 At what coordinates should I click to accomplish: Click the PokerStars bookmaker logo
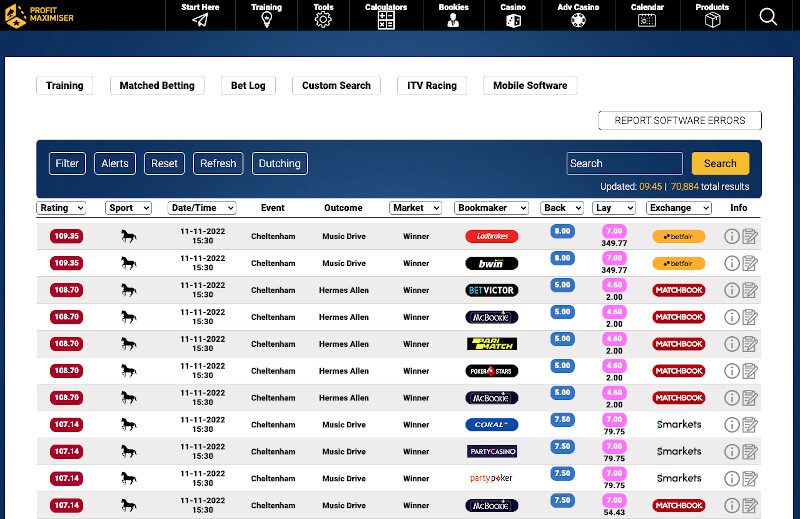coord(492,371)
